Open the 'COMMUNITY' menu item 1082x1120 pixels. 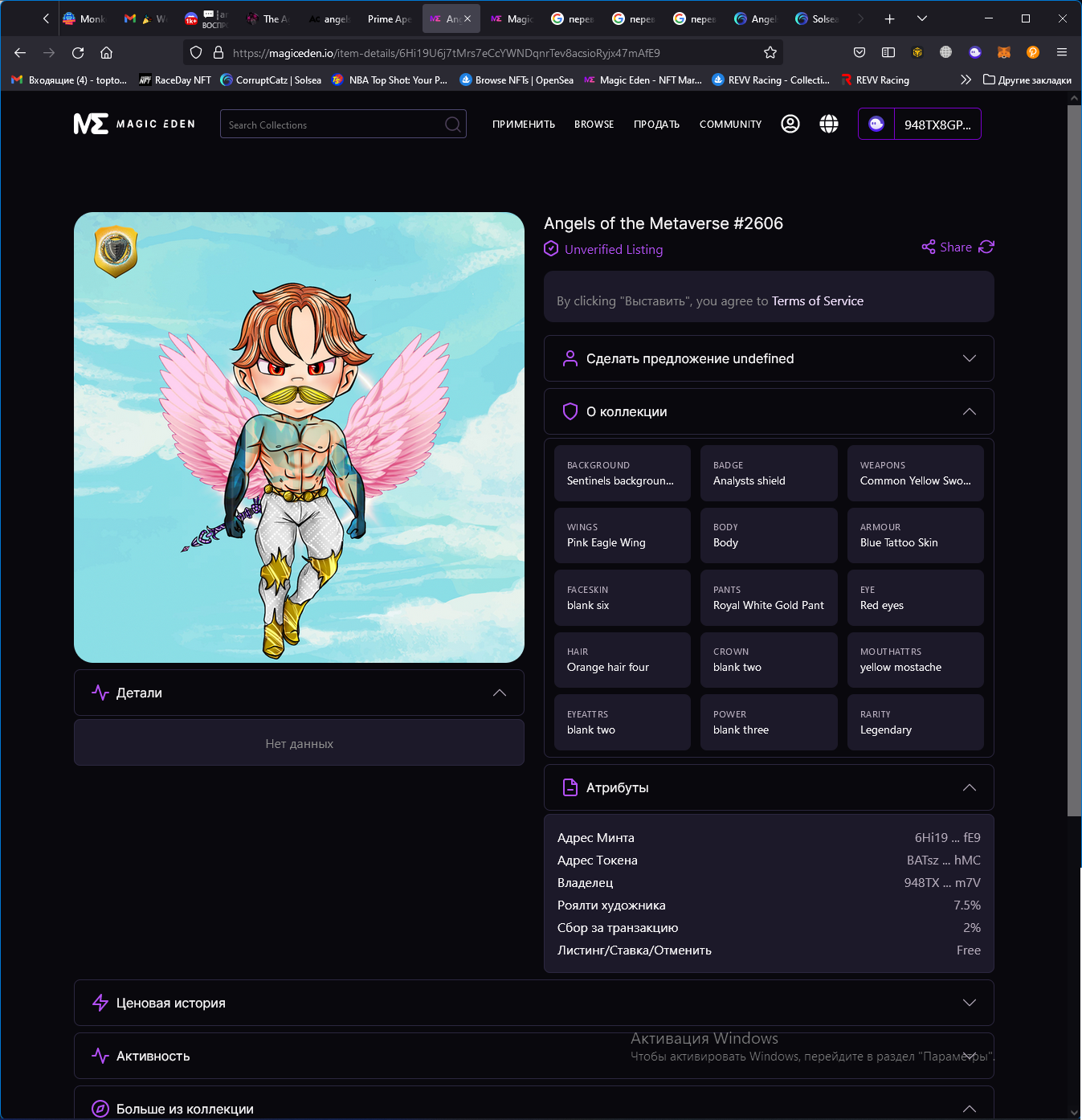coord(731,125)
